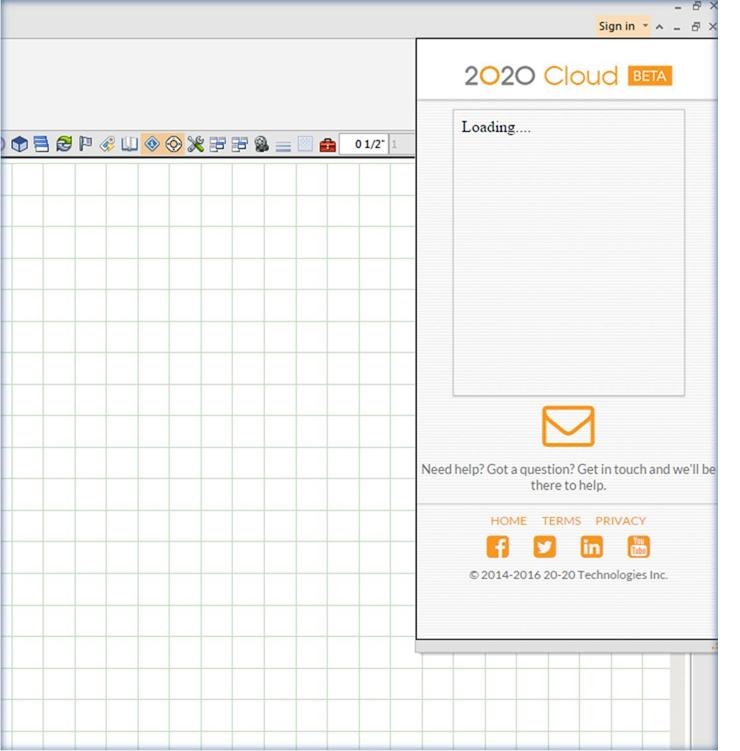Click the Facebook icon
Viewport: 740px width, 751px height.
498,546
